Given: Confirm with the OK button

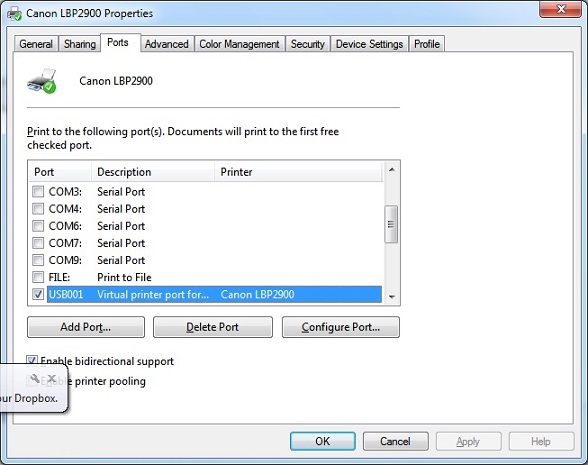Looking at the screenshot, I should [322, 441].
